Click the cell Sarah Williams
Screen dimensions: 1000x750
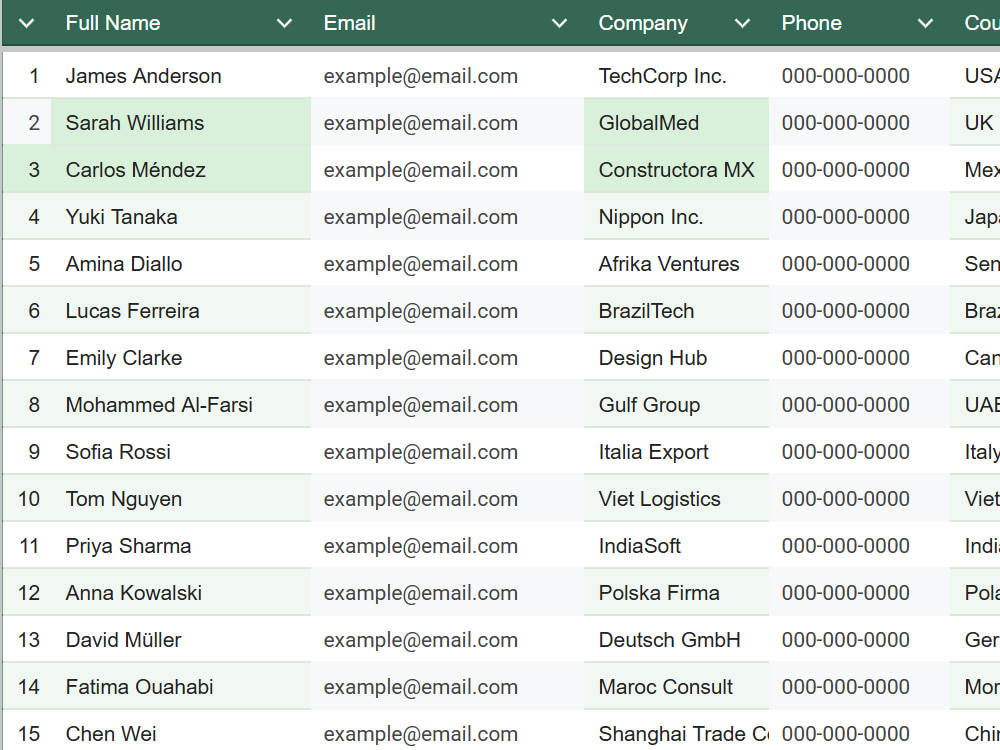(181, 122)
